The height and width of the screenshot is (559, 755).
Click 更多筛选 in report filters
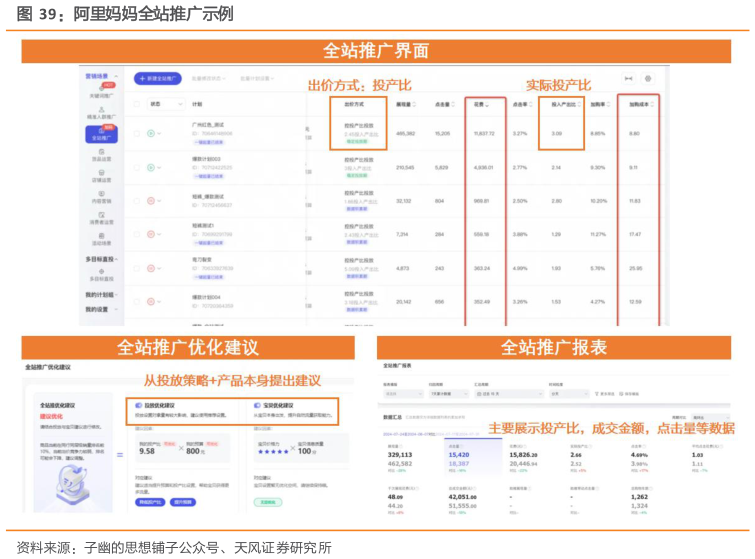click(x=605, y=394)
